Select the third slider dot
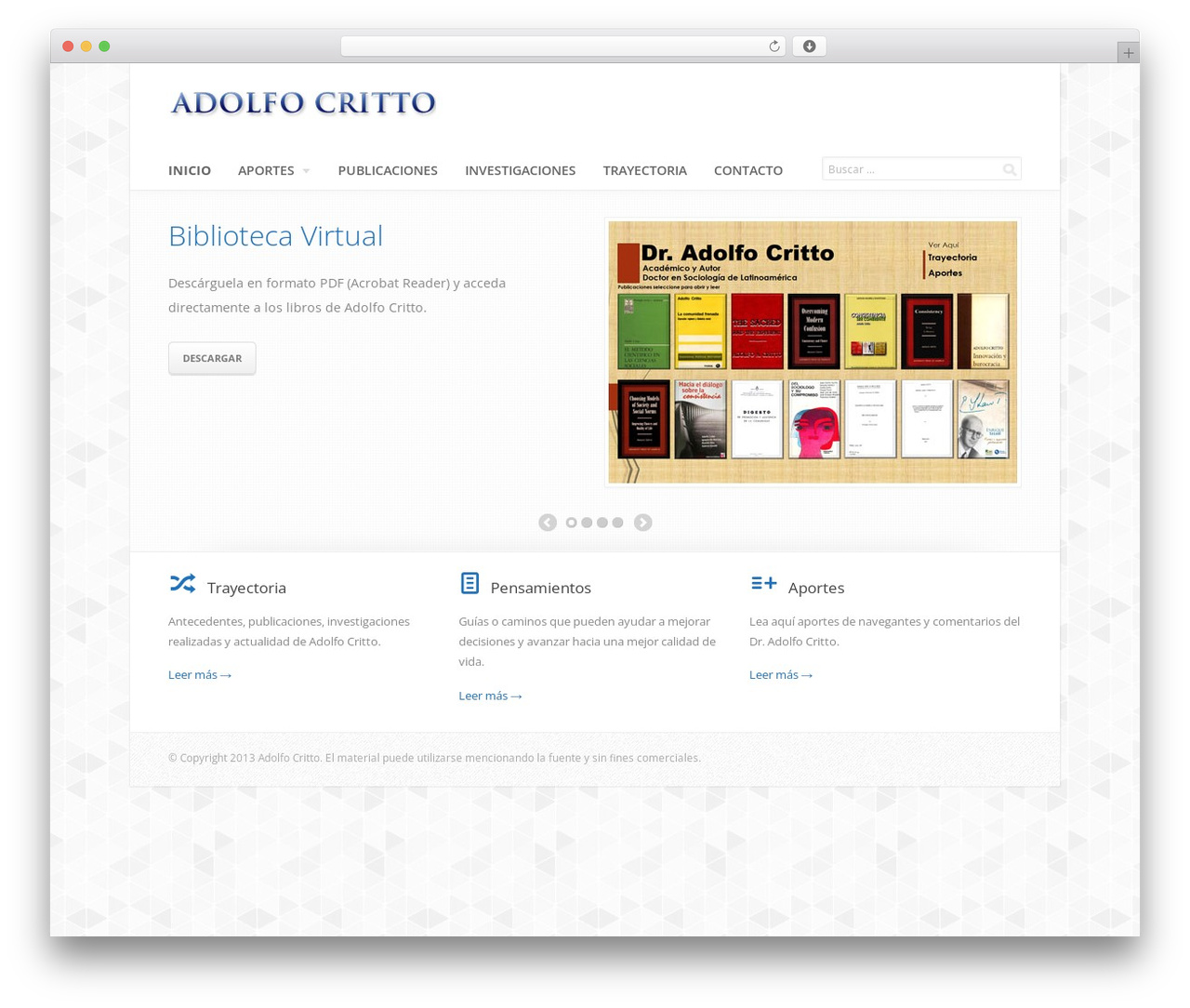This screenshot has width=1190, height=1008. (x=602, y=523)
